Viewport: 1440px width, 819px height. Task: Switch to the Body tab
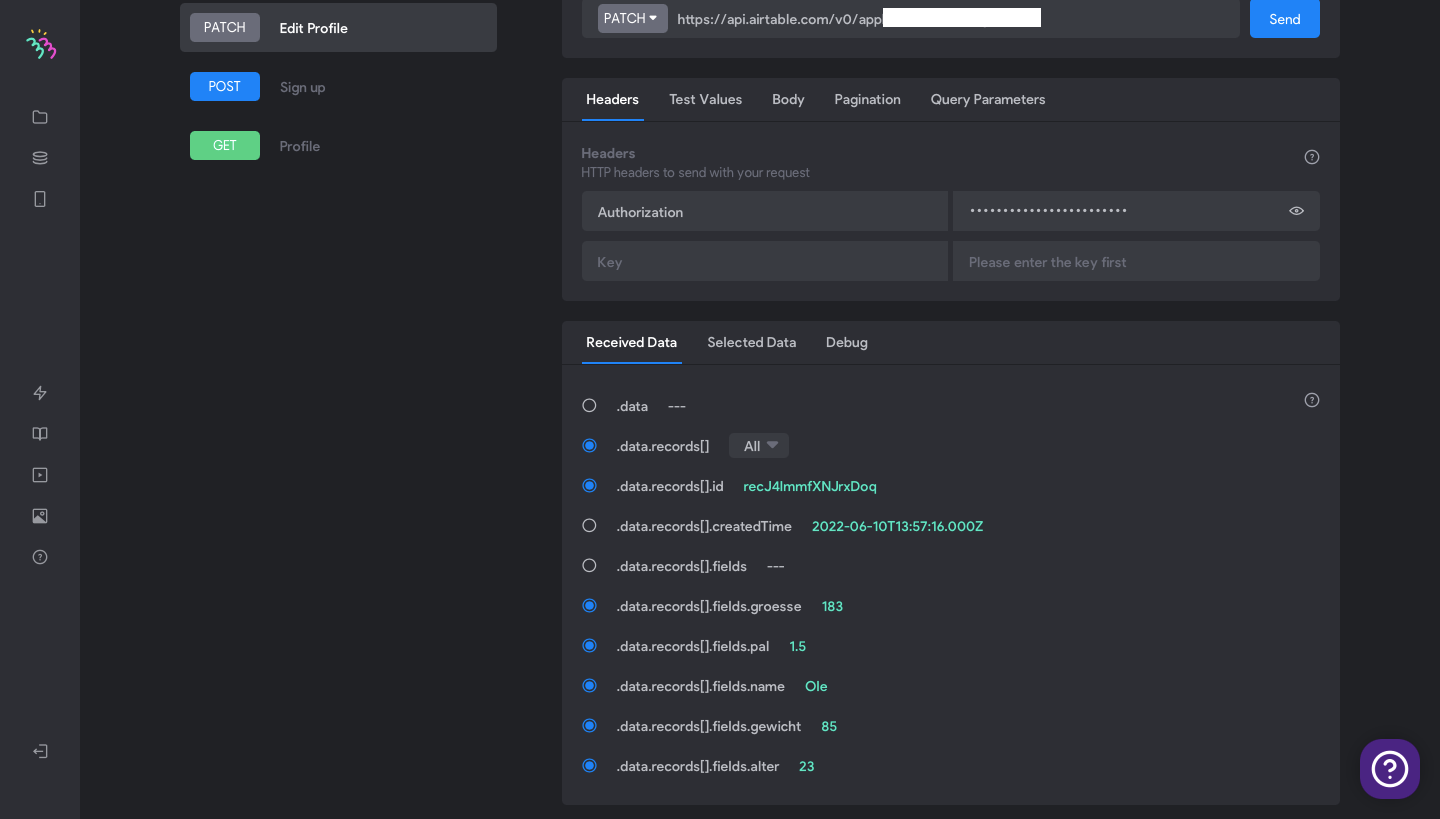click(788, 99)
